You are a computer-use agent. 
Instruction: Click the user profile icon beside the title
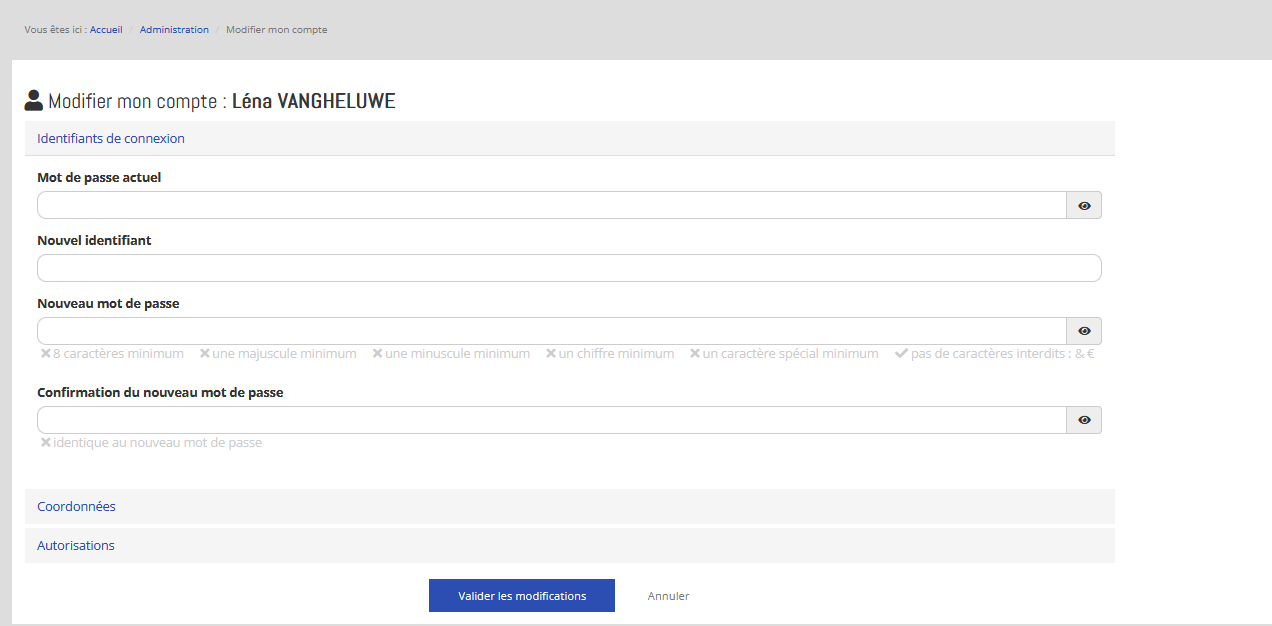point(34,101)
